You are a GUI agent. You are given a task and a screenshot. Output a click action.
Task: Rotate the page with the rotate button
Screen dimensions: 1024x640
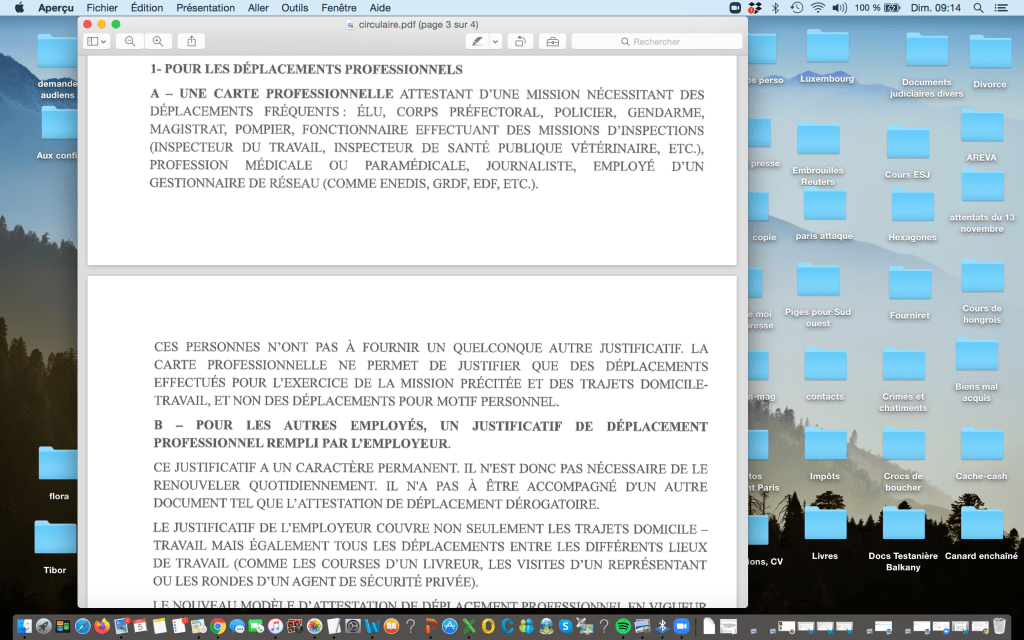click(x=520, y=41)
